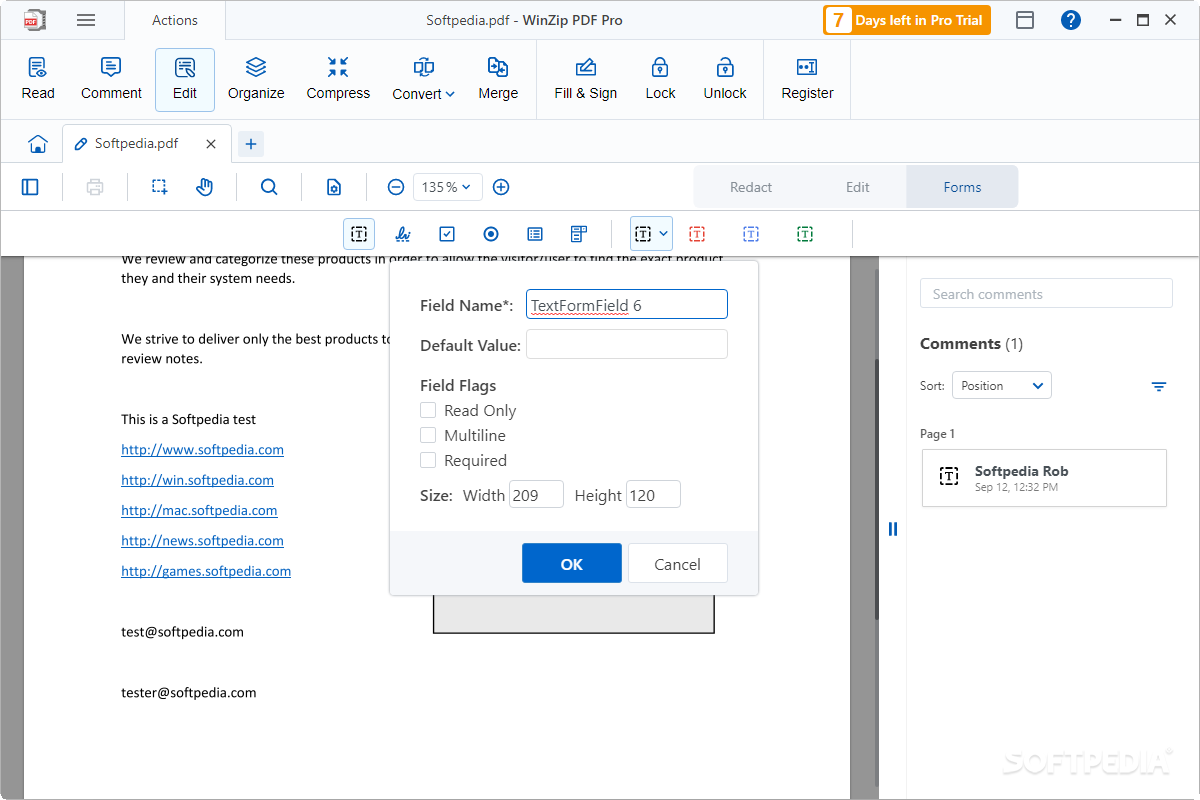Screen dimensions: 1200x800
Task: Close the Softpedia.pdf tab
Action: click(211, 144)
